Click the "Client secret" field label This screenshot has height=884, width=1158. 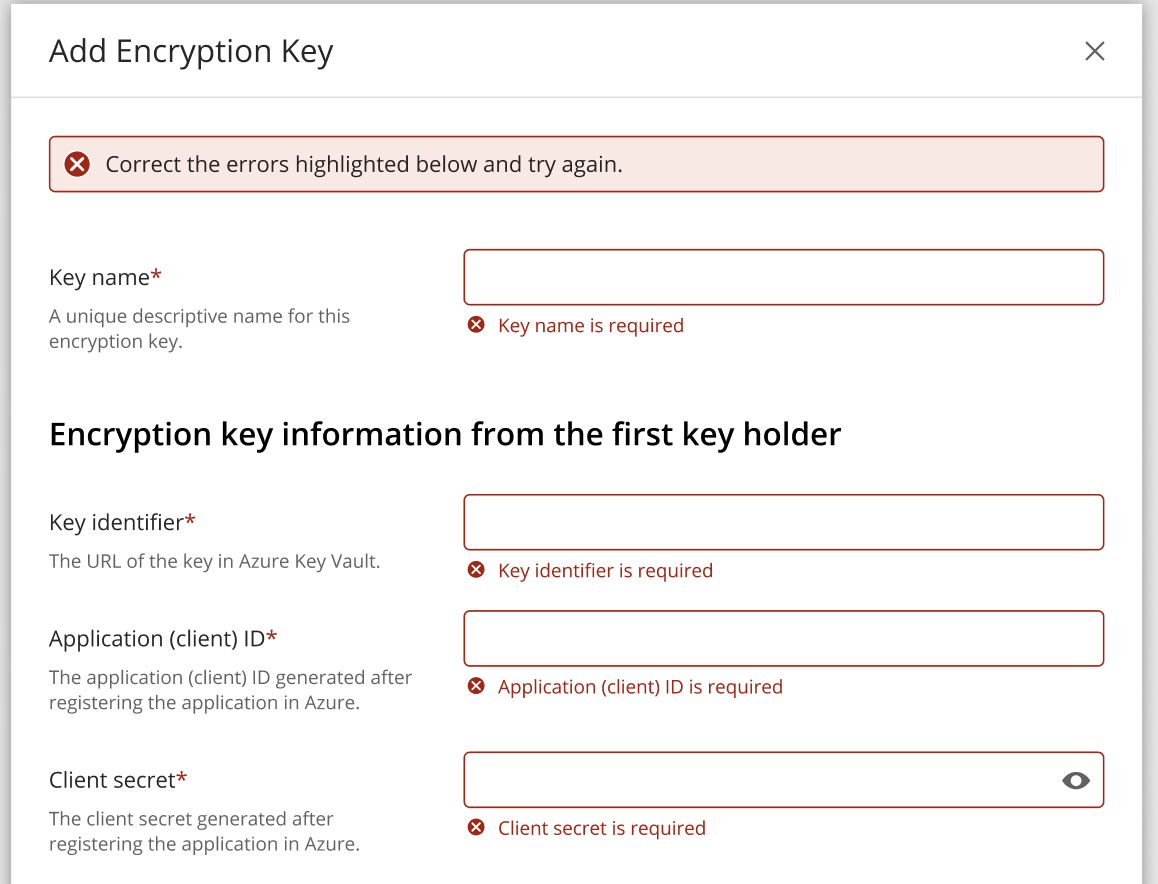tap(112, 780)
